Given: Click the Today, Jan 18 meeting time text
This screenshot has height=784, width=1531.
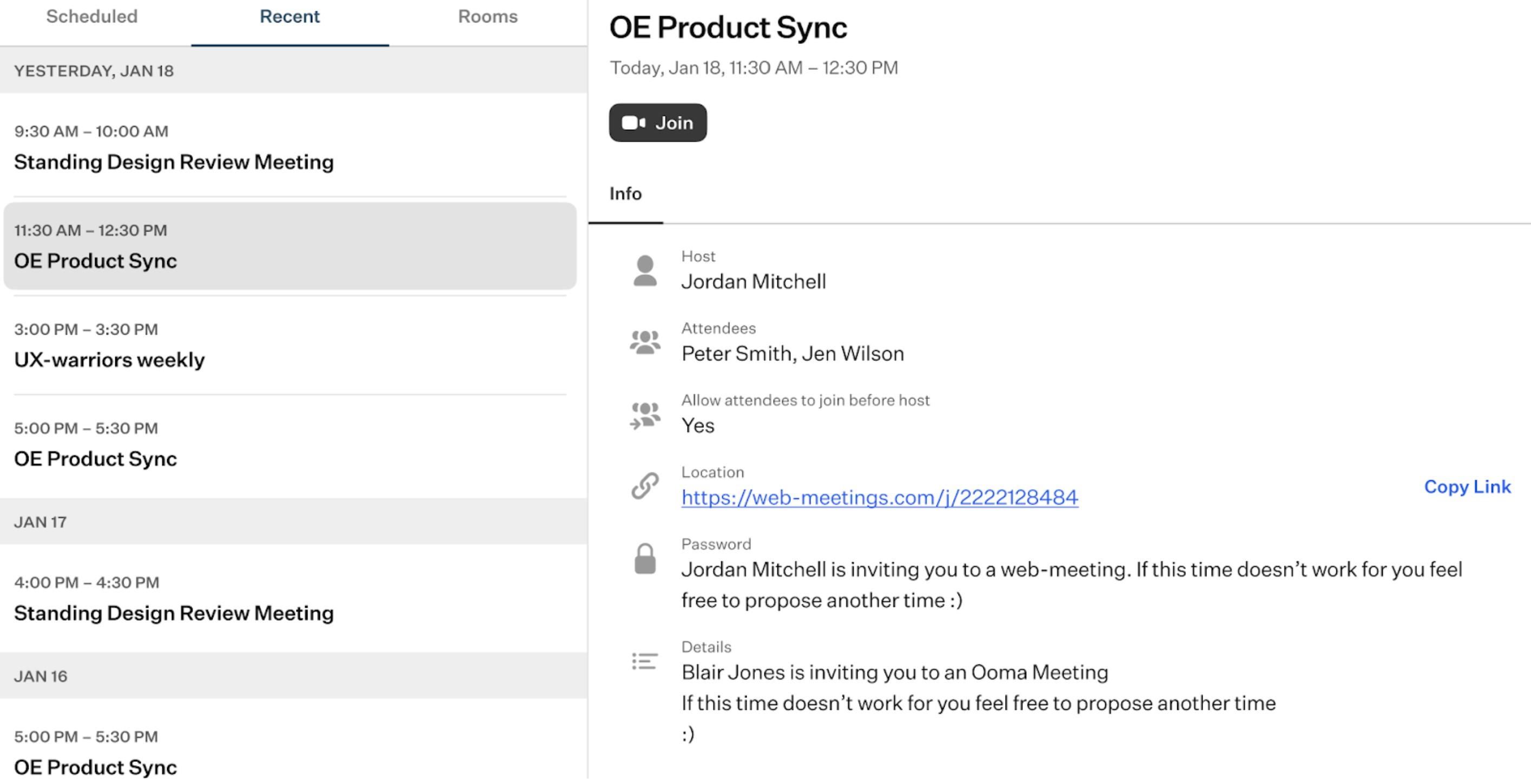Looking at the screenshot, I should click(x=754, y=68).
